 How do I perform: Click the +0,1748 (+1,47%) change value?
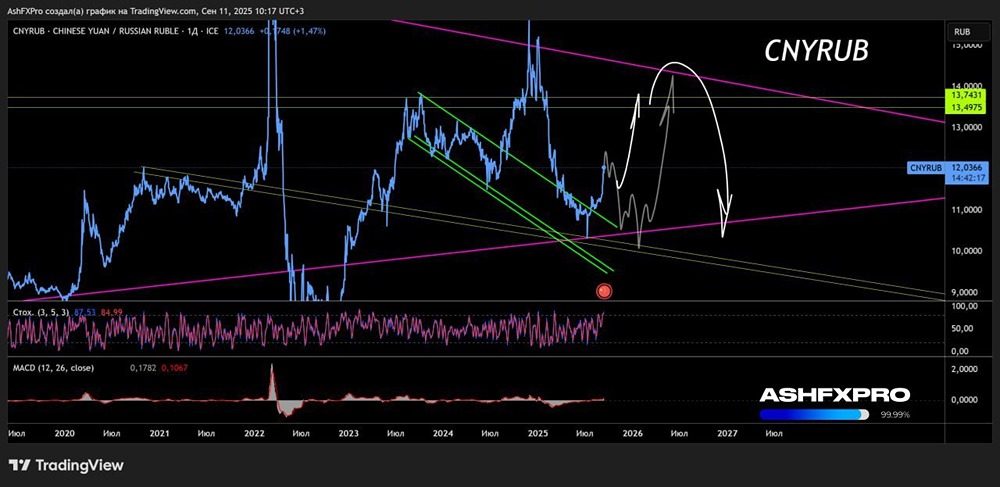(x=293, y=31)
